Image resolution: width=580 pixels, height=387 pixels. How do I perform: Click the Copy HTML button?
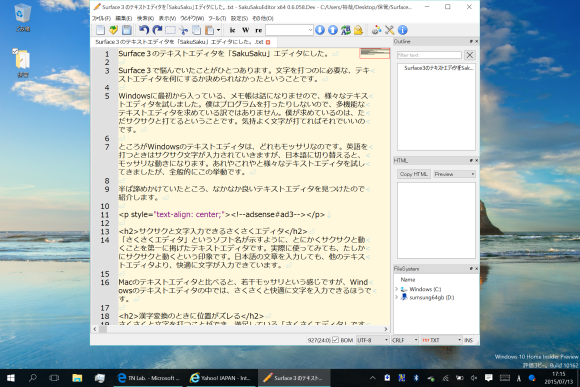tap(414, 174)
